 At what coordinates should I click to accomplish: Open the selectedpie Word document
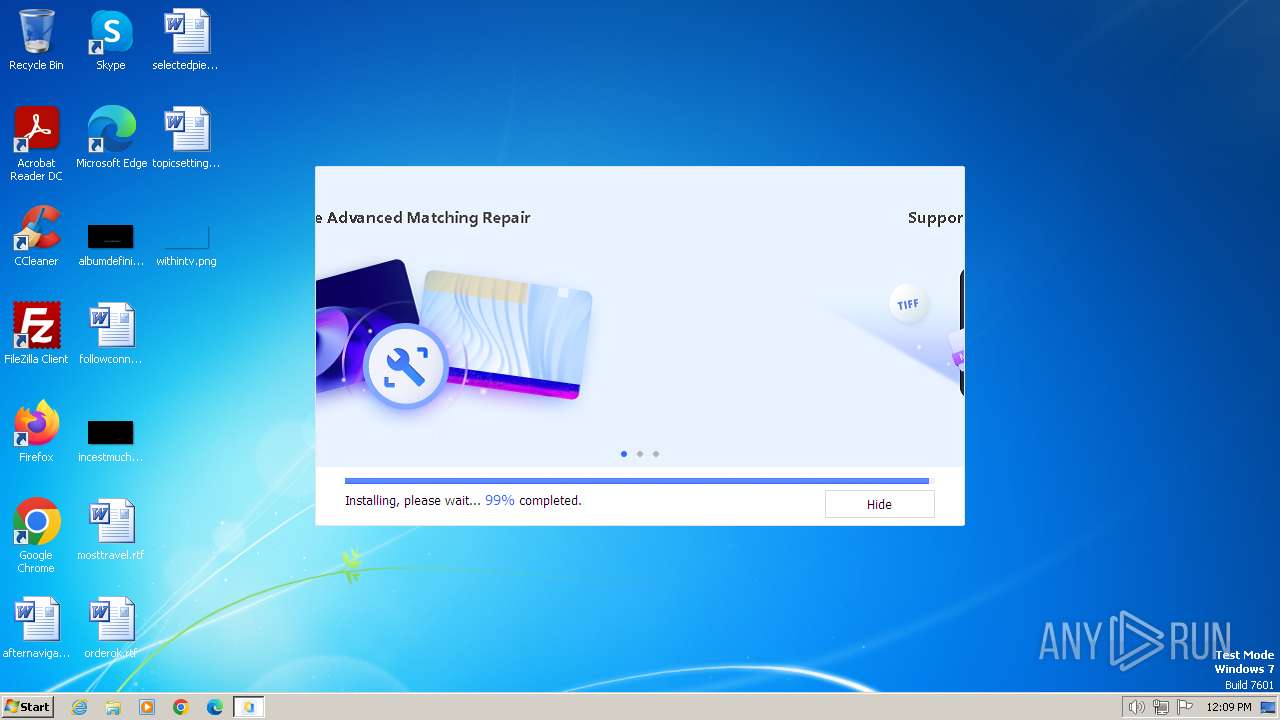[x=186, y=41]
